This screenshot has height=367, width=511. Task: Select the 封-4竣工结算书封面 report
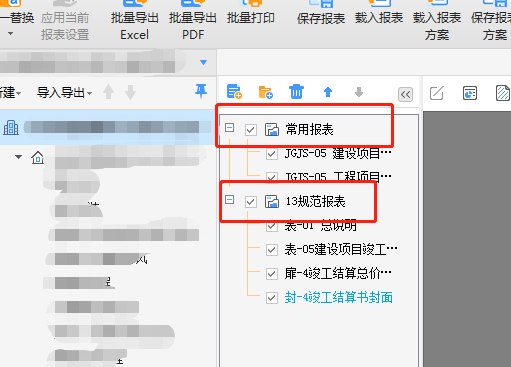coord(339,297)
